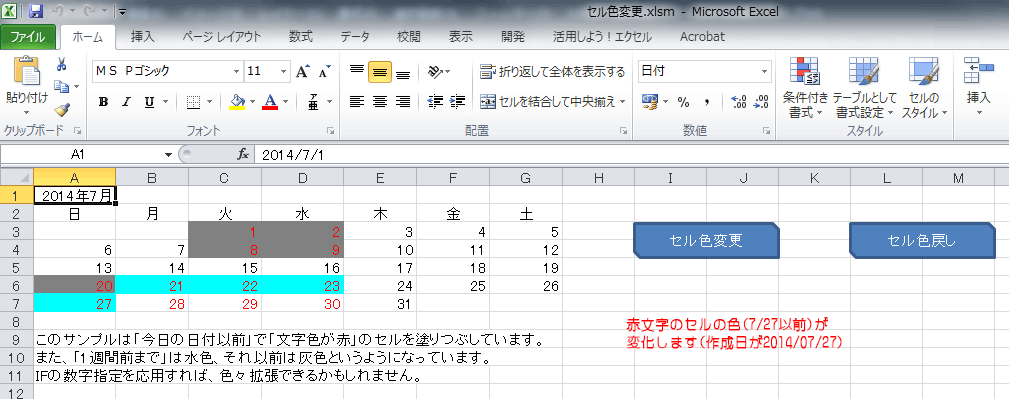1009x399 pixels.
Task: Open fill color palette dropdown arrow
Action: [252, 102]
